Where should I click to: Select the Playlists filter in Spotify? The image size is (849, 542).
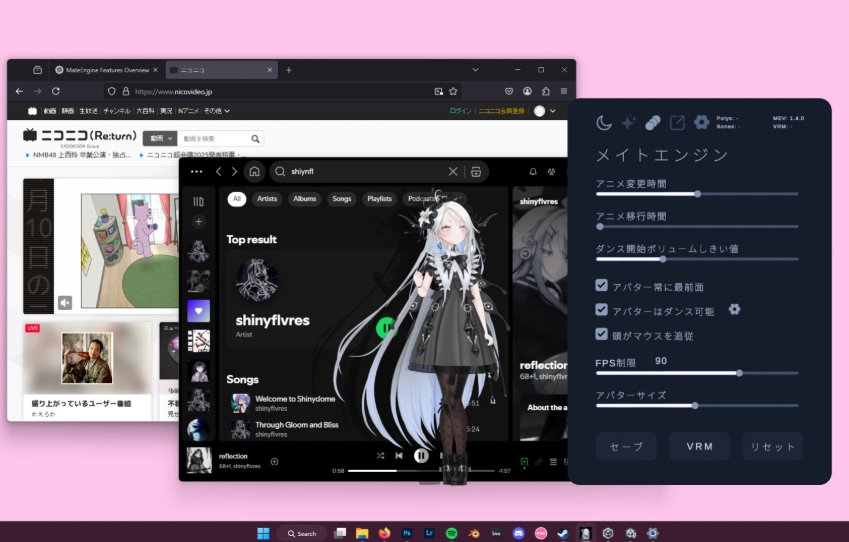(x=379, y=199)
